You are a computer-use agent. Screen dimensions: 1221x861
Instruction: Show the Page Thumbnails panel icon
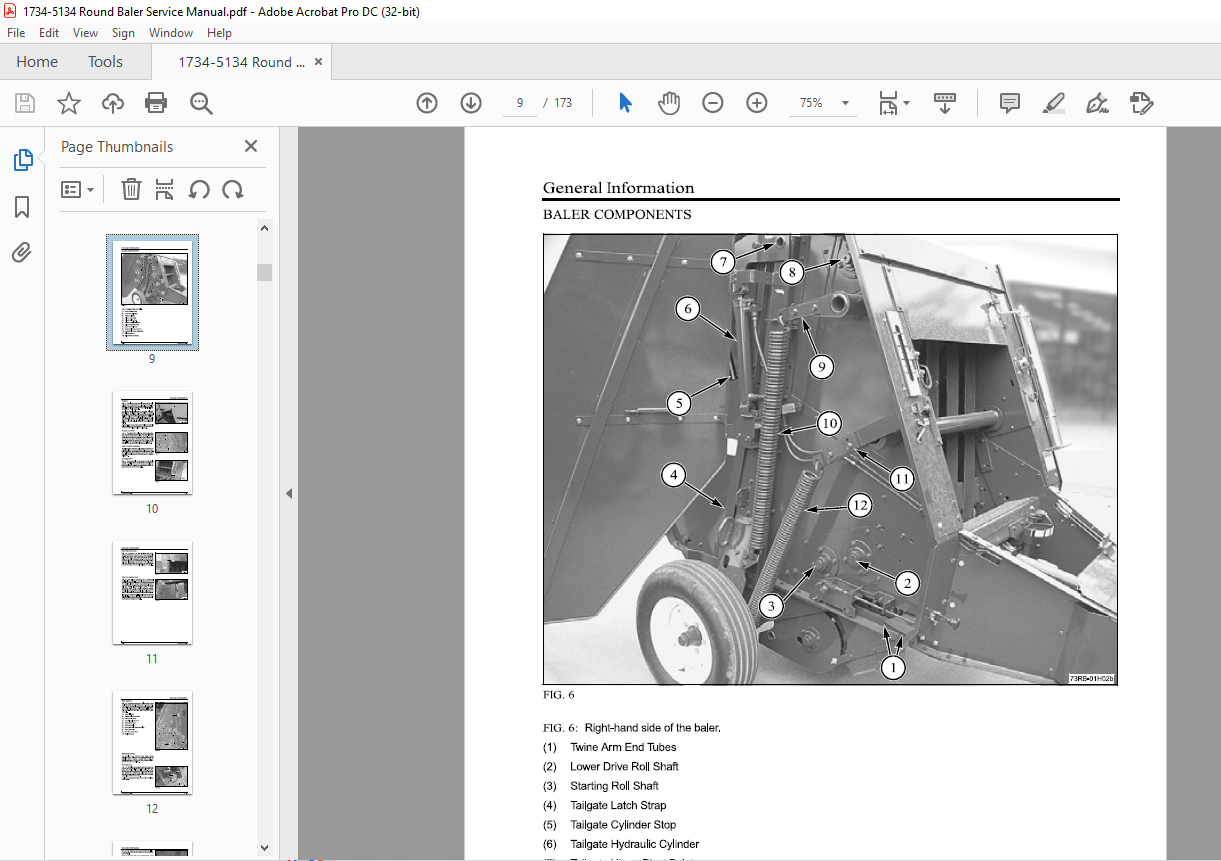pyautogui.click(x=22, y=159)
